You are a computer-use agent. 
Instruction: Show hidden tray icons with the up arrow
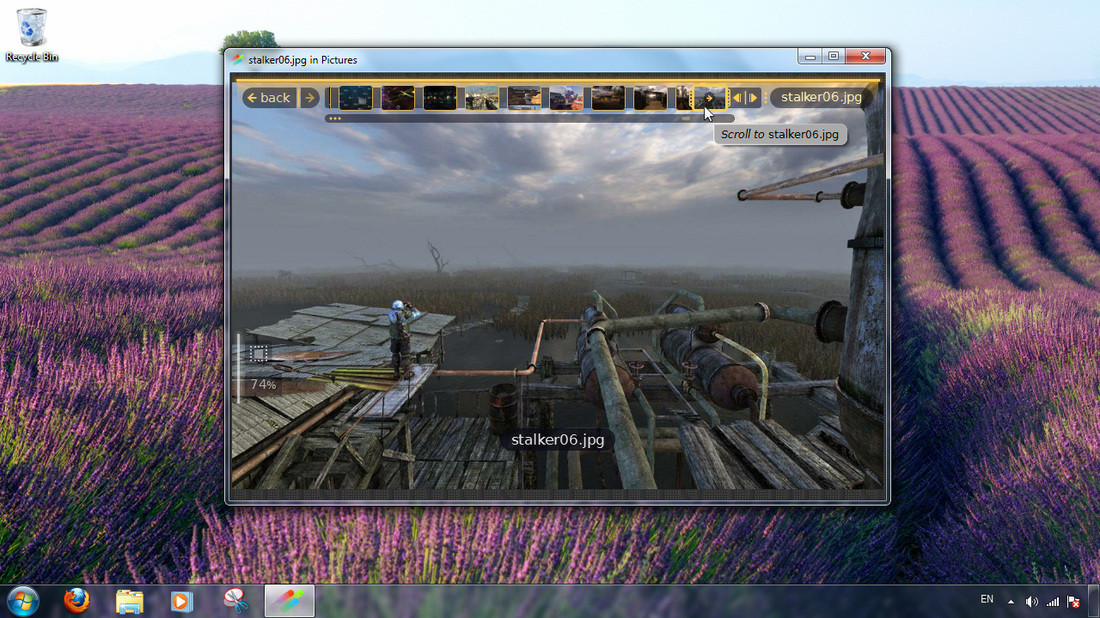pos(1011,602)
